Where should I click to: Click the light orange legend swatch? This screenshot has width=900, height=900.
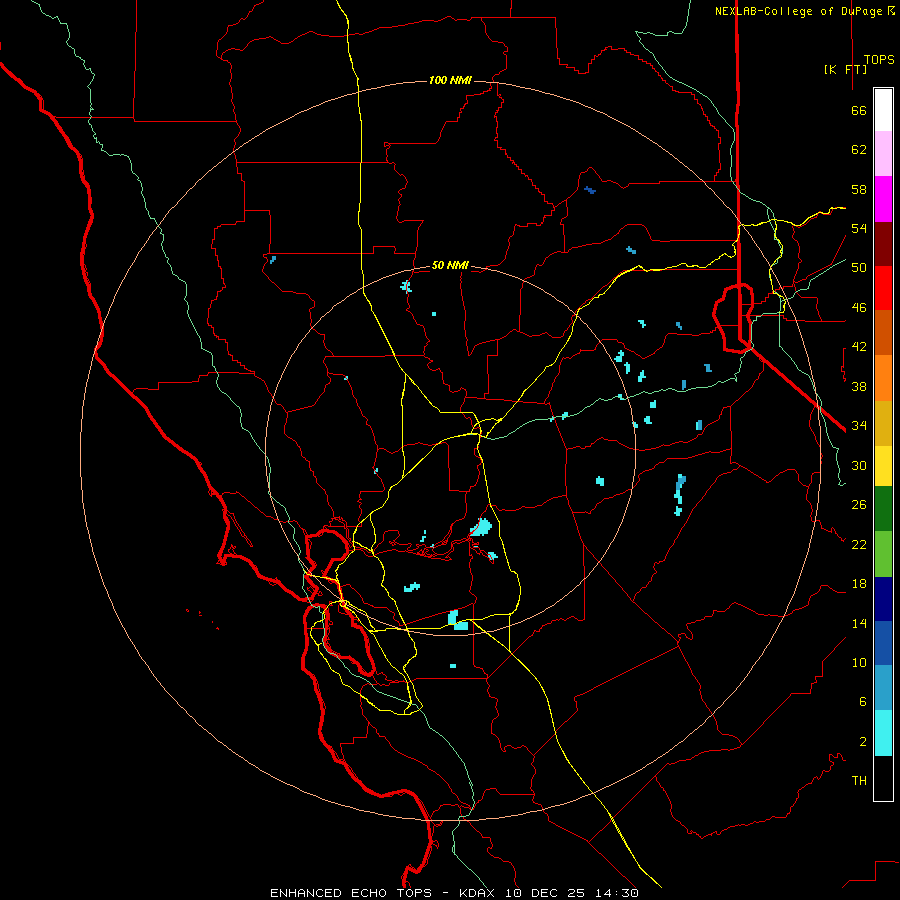(x=883, y=378)
